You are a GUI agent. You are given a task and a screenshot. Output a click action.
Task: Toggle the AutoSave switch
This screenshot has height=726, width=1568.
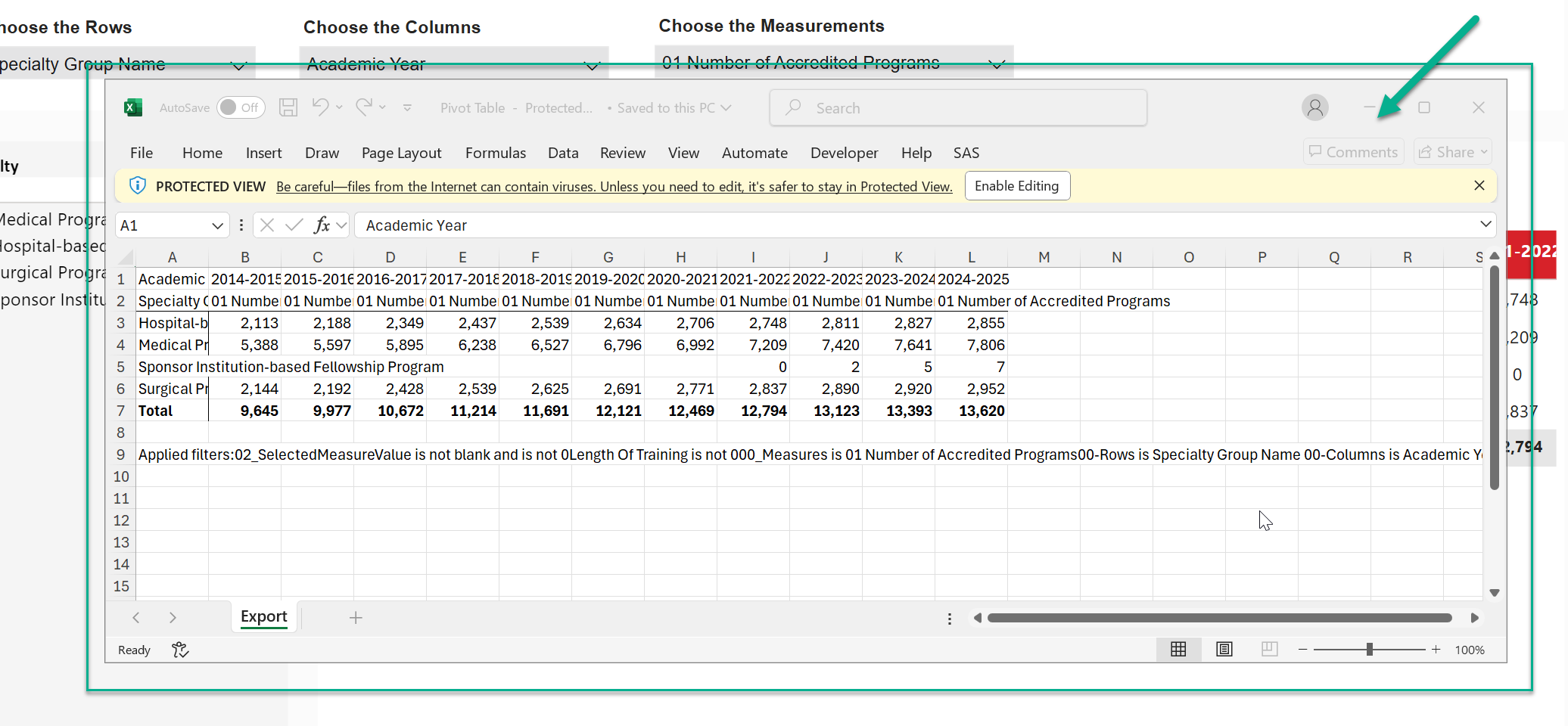(239, 107)
